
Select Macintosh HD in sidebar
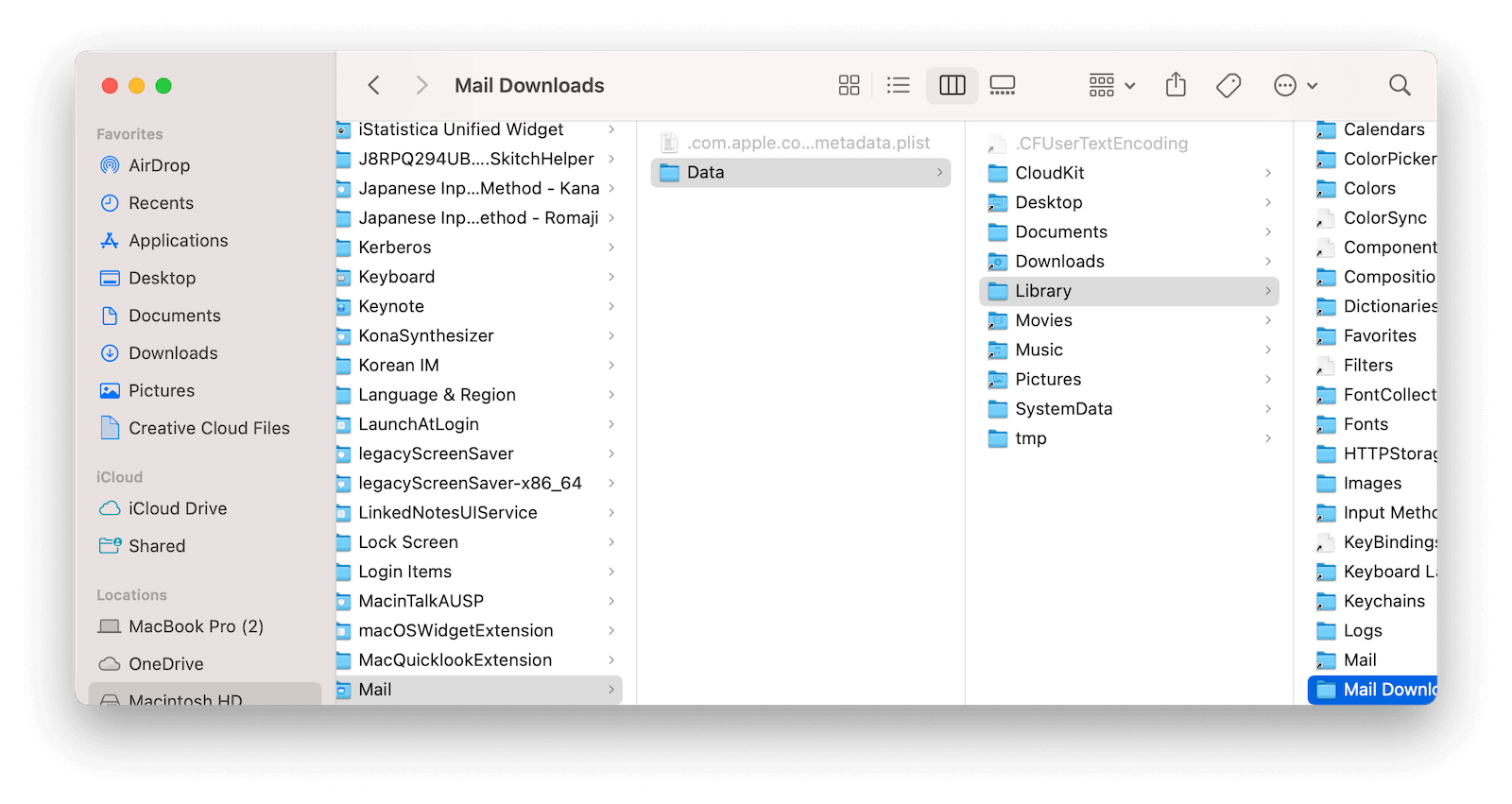205,694
